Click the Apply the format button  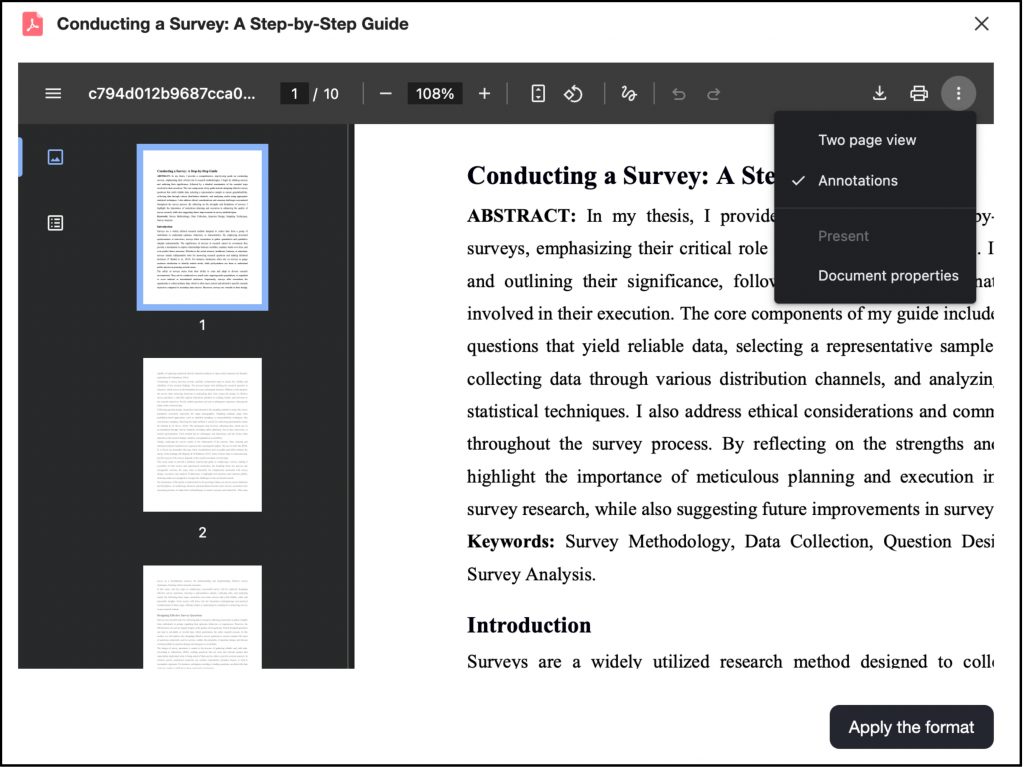coord(911,727)
